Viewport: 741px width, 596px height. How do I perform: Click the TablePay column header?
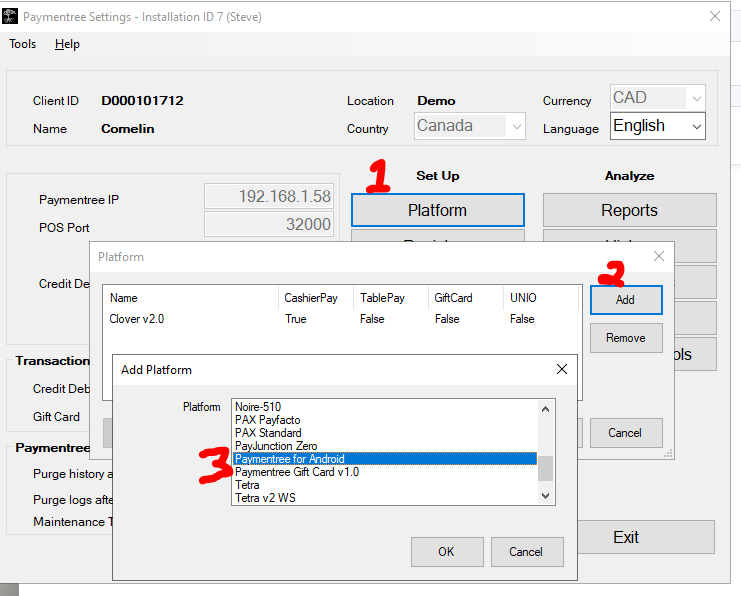[391, 298]
